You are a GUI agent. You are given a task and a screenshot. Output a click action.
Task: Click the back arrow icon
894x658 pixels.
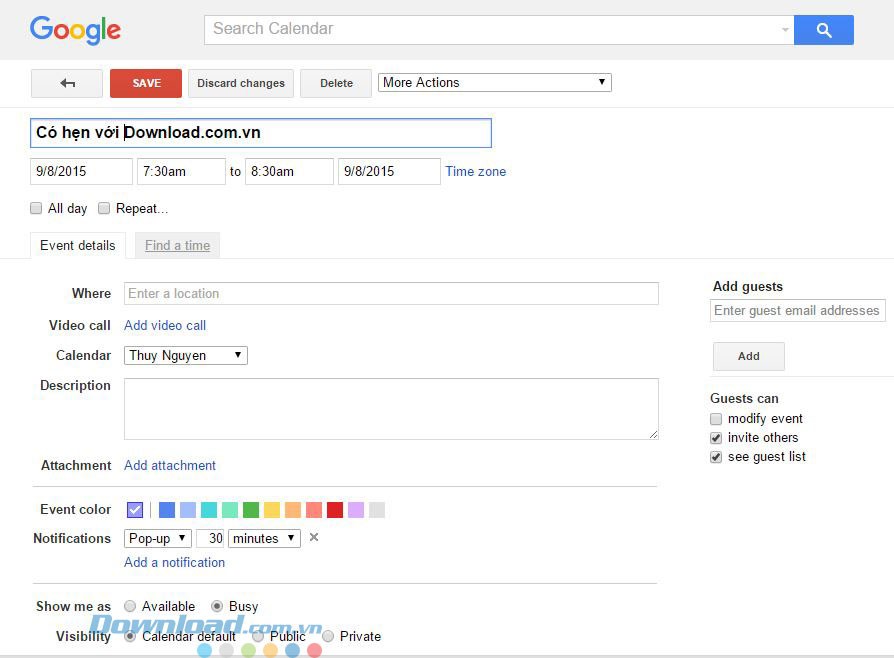click(x=66, y=83)
